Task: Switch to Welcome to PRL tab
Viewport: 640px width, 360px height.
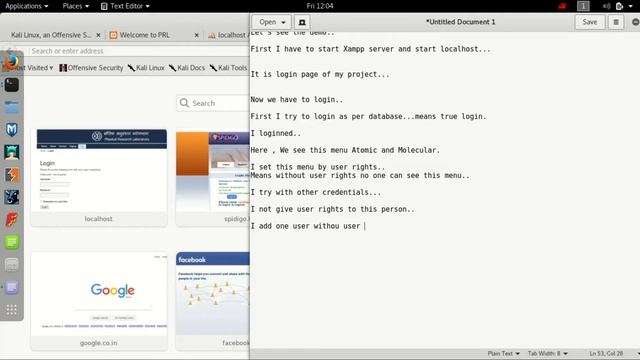Action: (145, 35)
